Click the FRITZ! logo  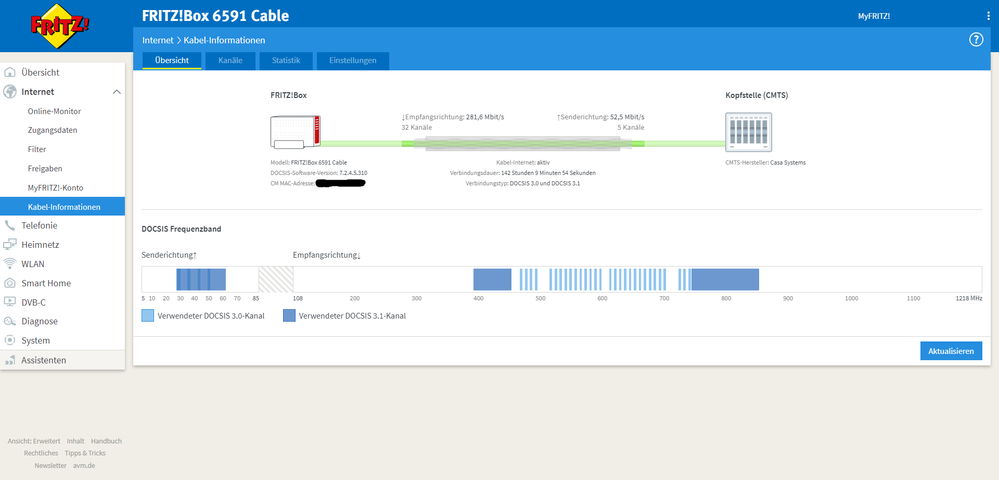(x=61, y=26)
